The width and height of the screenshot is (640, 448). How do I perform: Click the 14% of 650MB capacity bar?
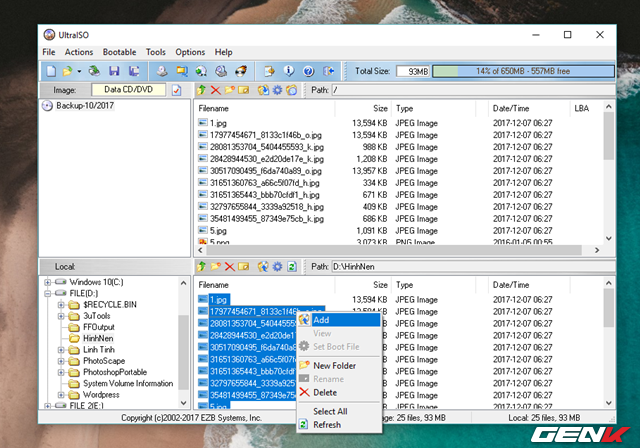[523, 71]
